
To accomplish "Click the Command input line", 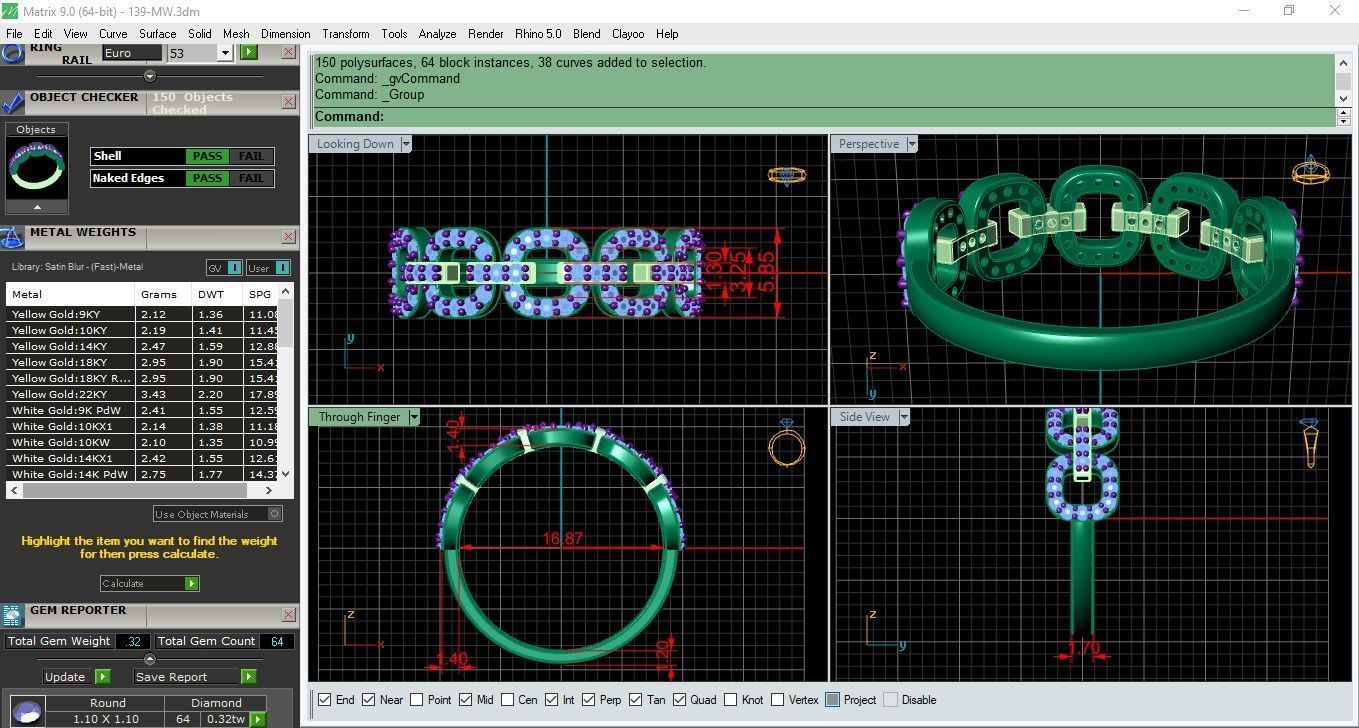I will [x=825, y=117].
